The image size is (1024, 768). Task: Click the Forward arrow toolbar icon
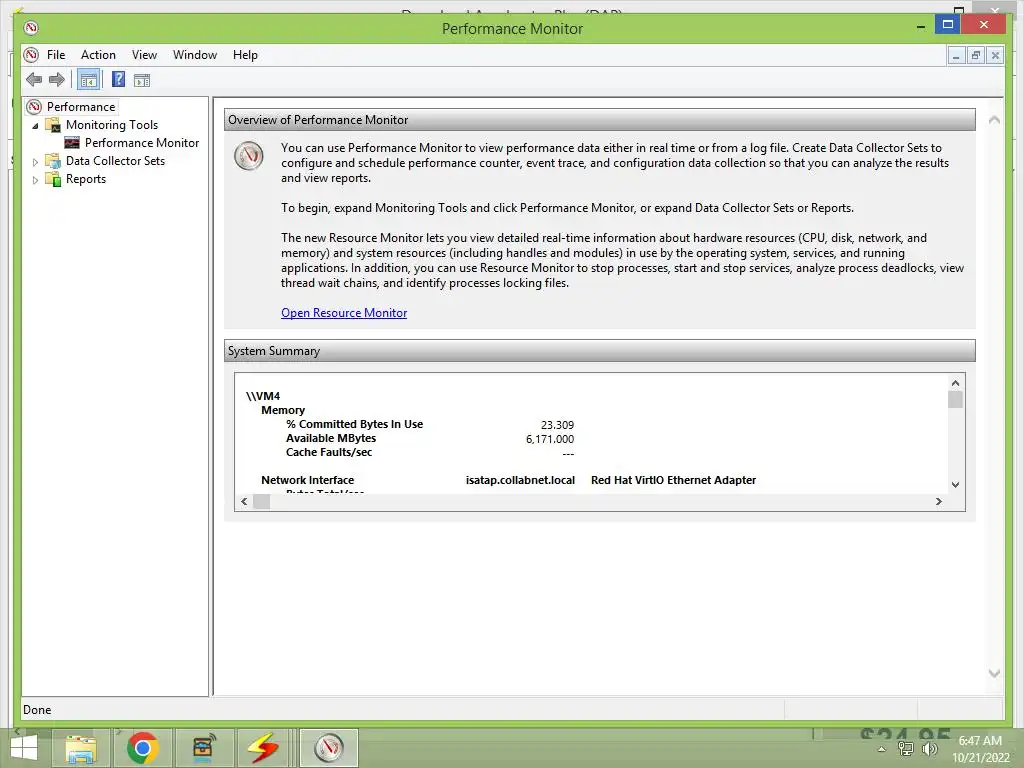(x=57, y=80)
